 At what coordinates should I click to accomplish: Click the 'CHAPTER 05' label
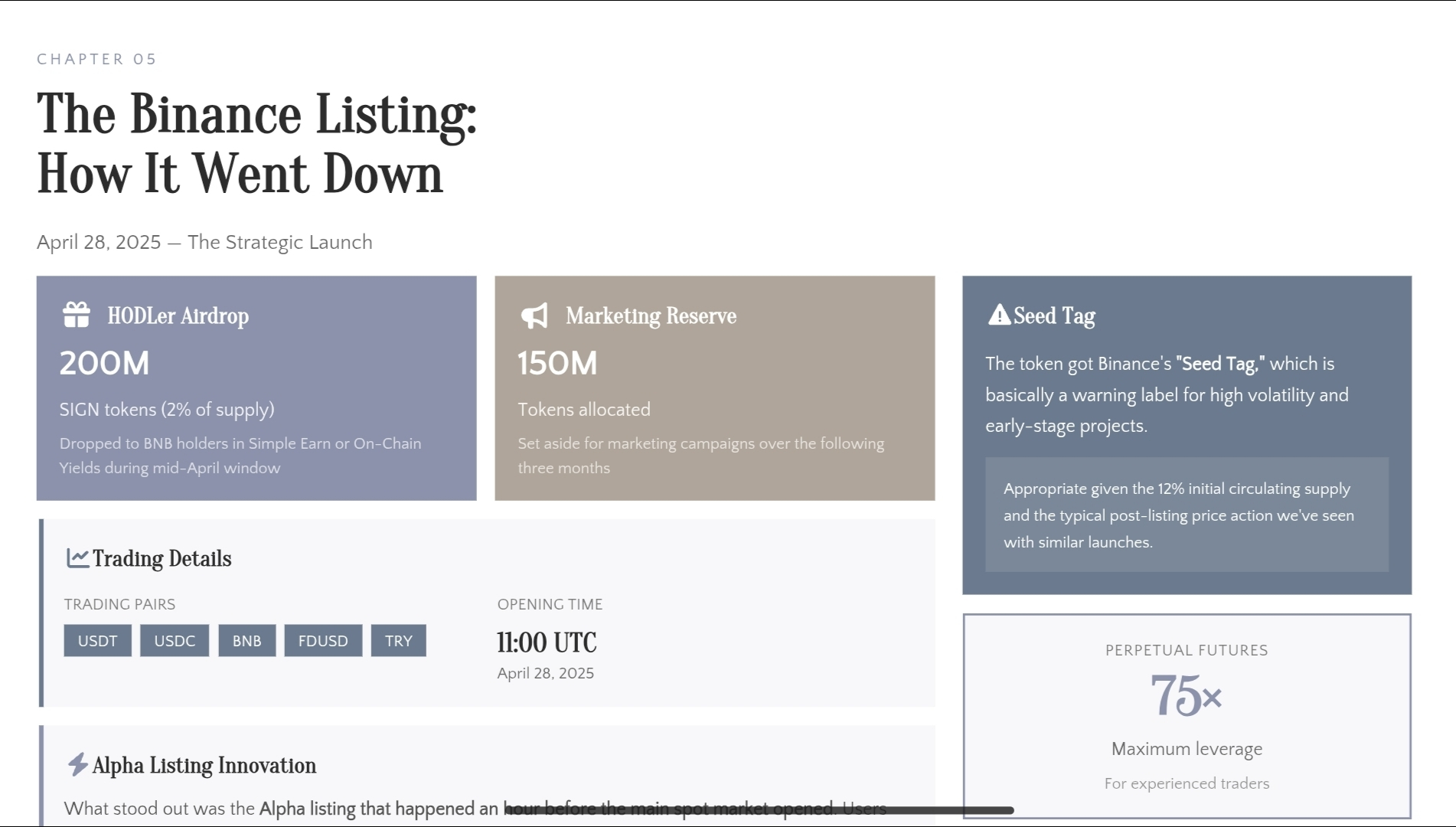point(96,59)
